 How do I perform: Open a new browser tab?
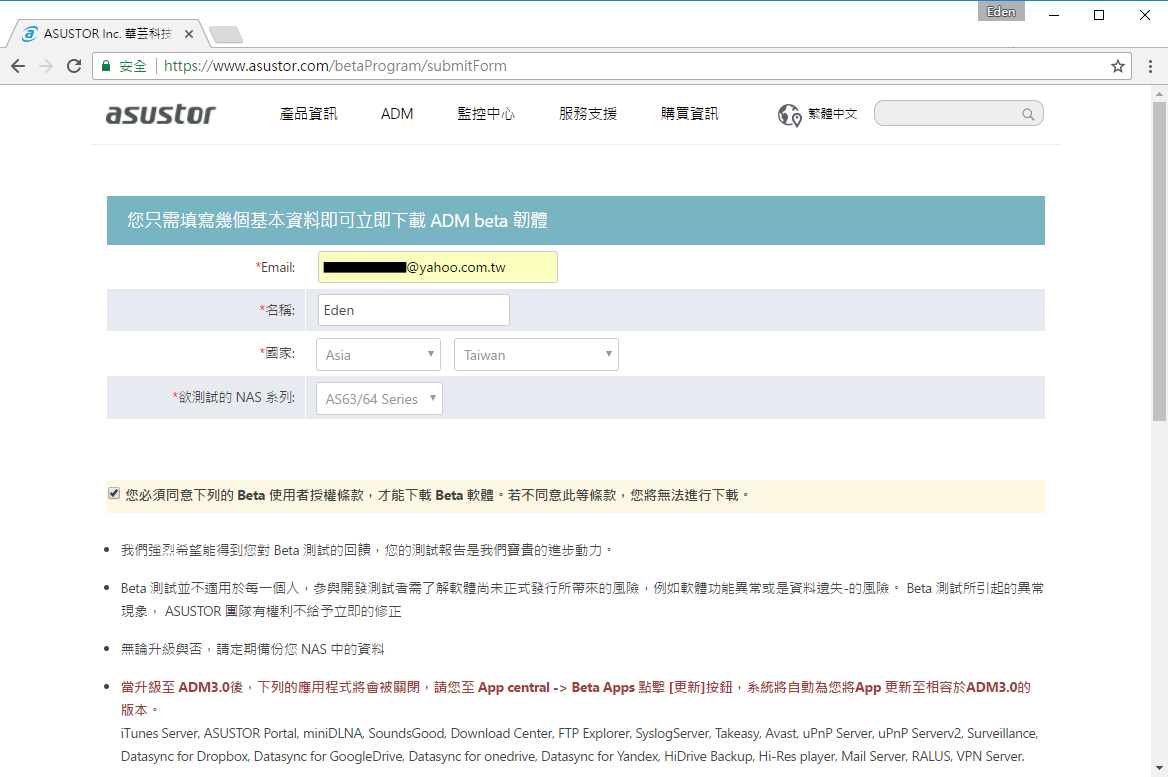(x=226, y=34)
